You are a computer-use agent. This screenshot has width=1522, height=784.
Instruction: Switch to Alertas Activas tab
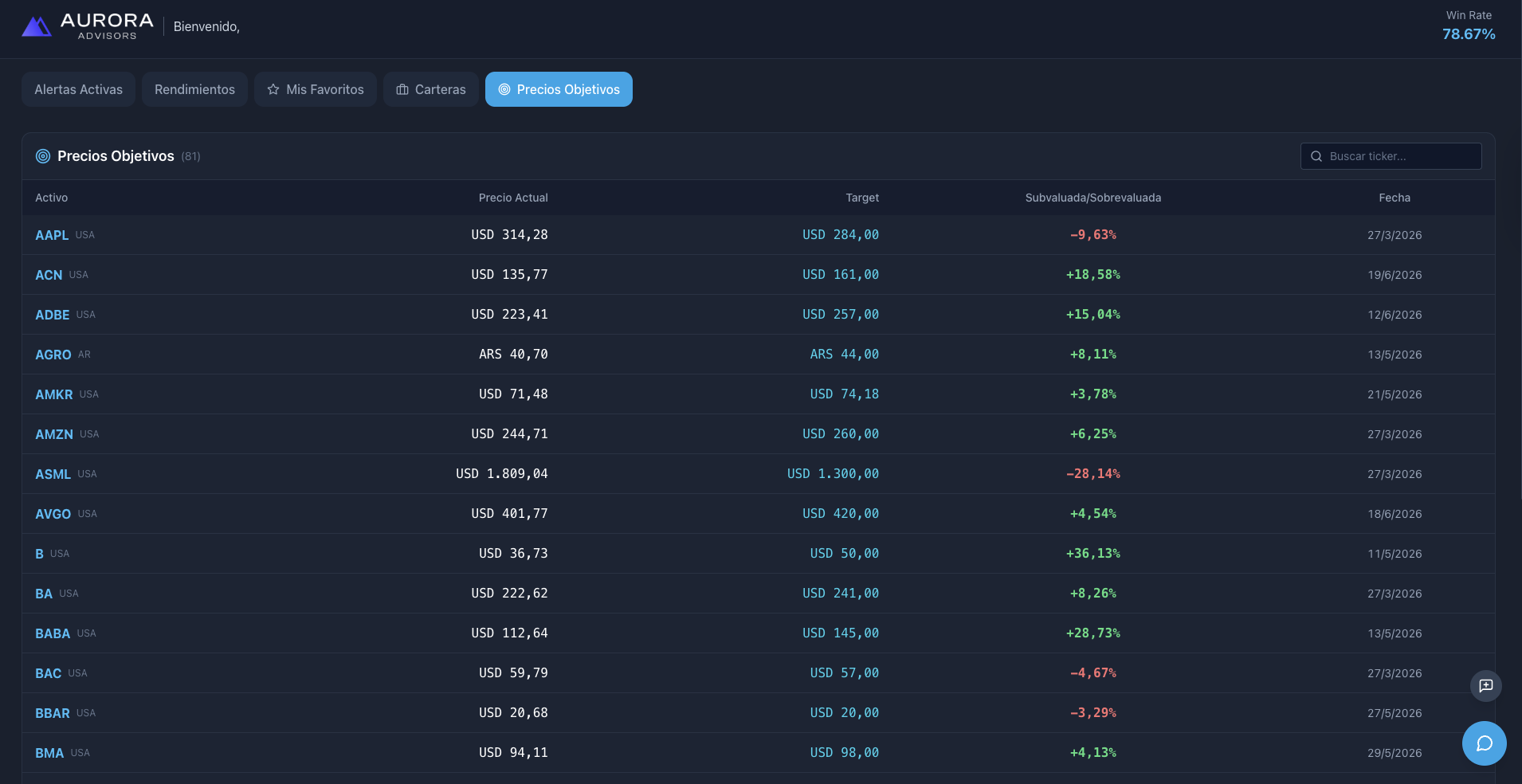78,89
